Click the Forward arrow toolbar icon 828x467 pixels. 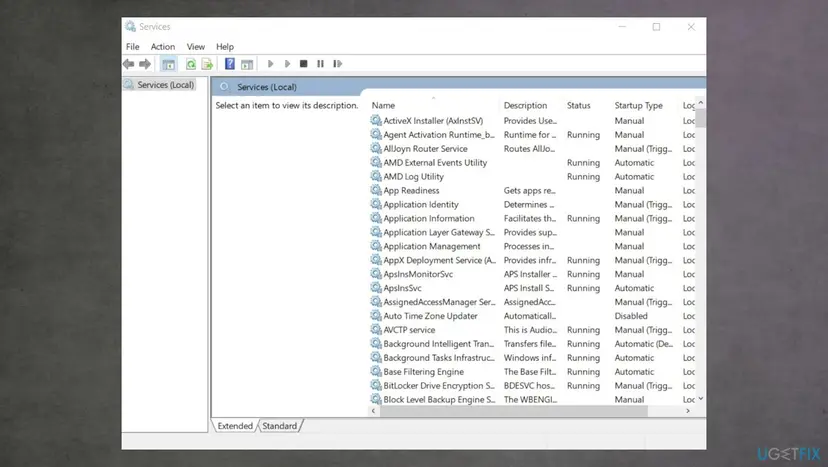pos(145,64)
